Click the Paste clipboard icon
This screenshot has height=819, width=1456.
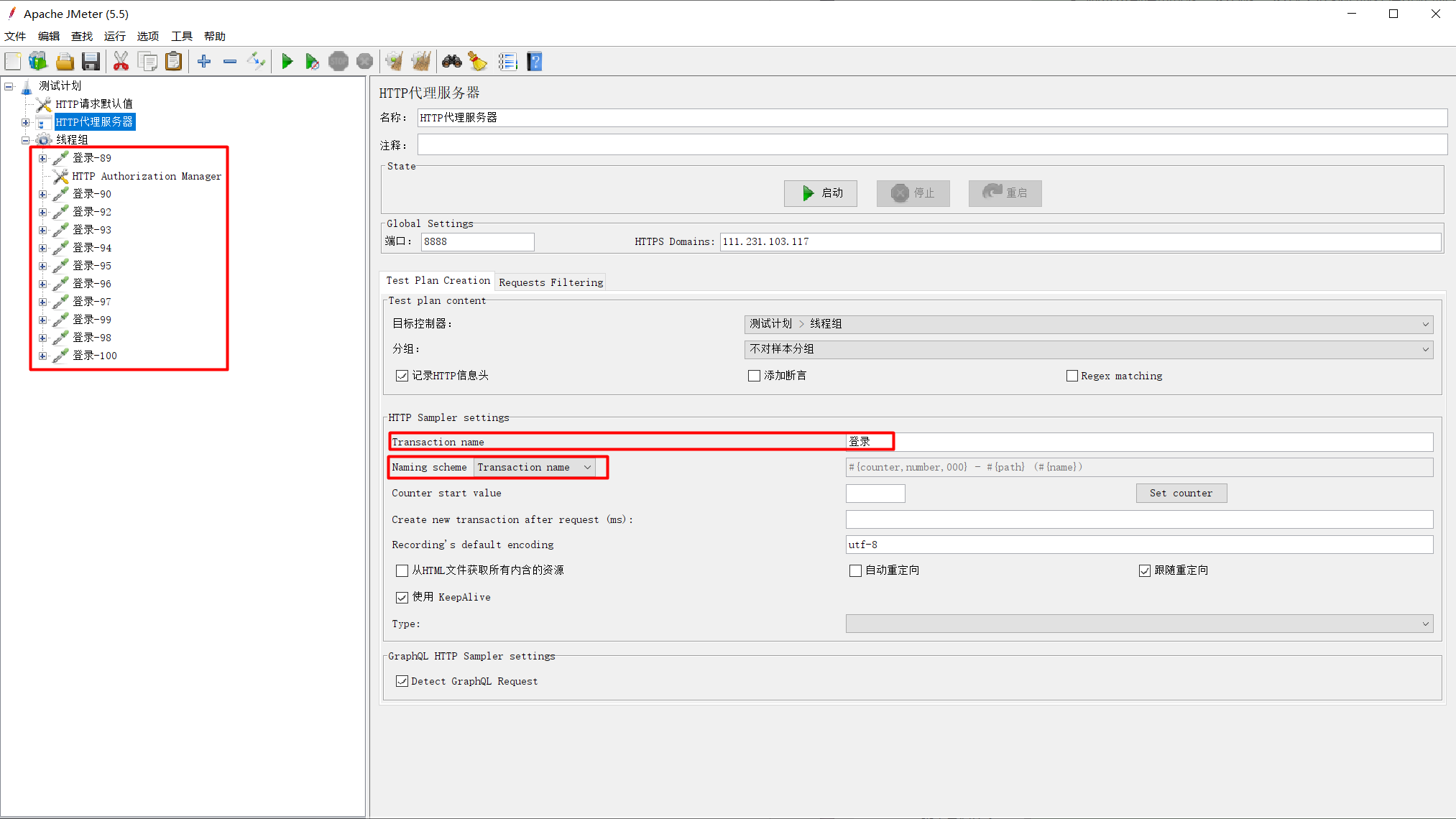173,62
